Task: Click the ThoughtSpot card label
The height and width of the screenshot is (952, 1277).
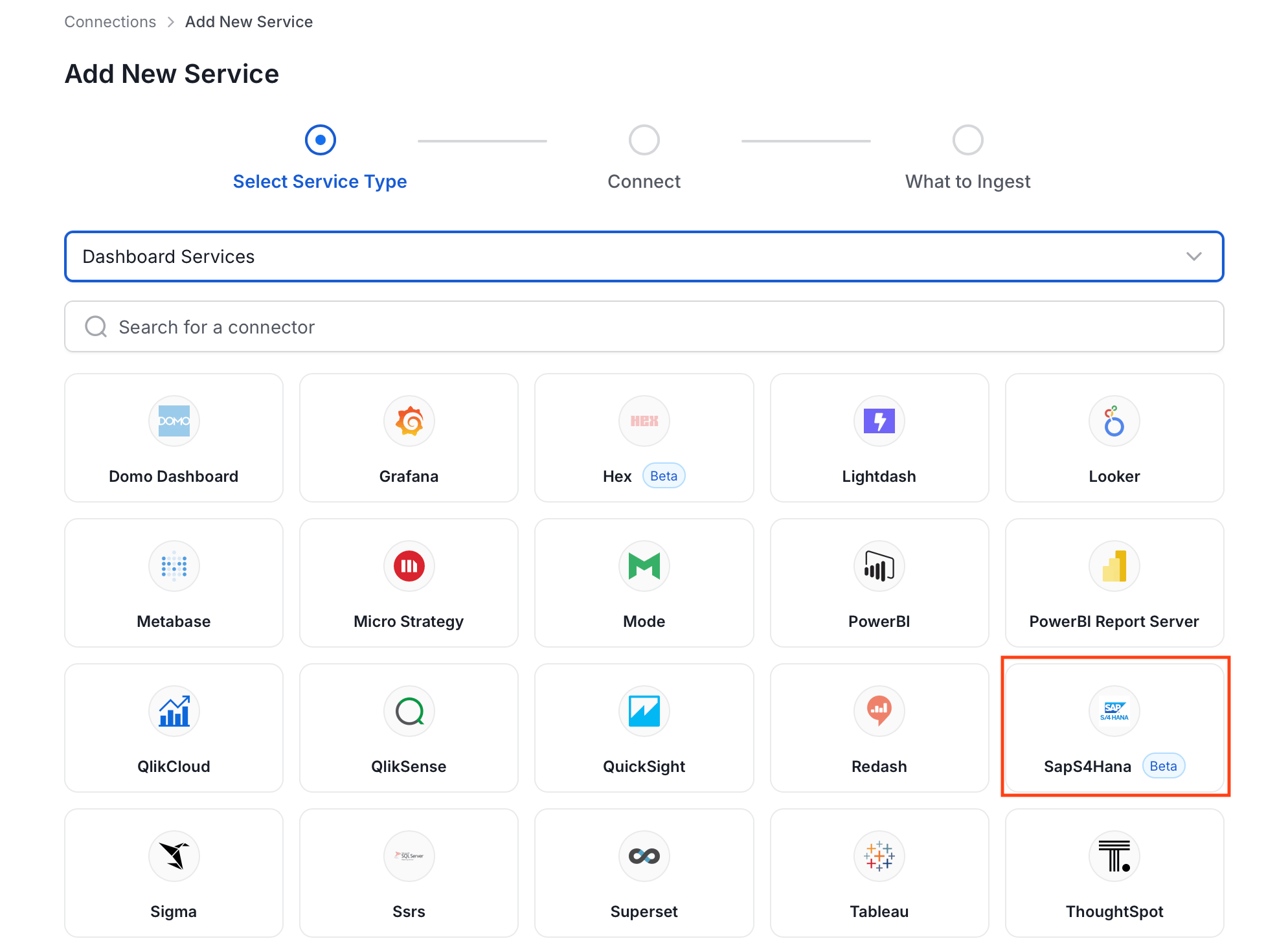Action: 1114,911
